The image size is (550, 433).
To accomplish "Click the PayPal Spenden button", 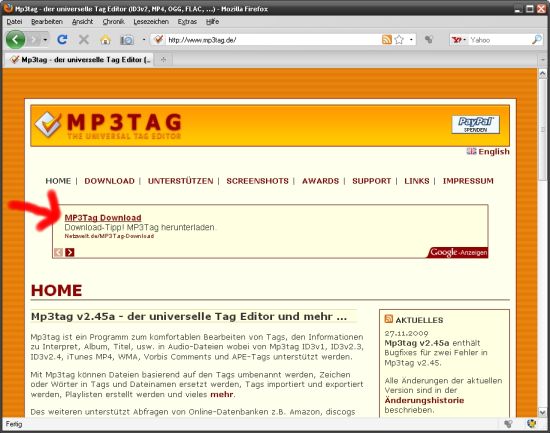I will pyautogui.click(x=476, y=124).
